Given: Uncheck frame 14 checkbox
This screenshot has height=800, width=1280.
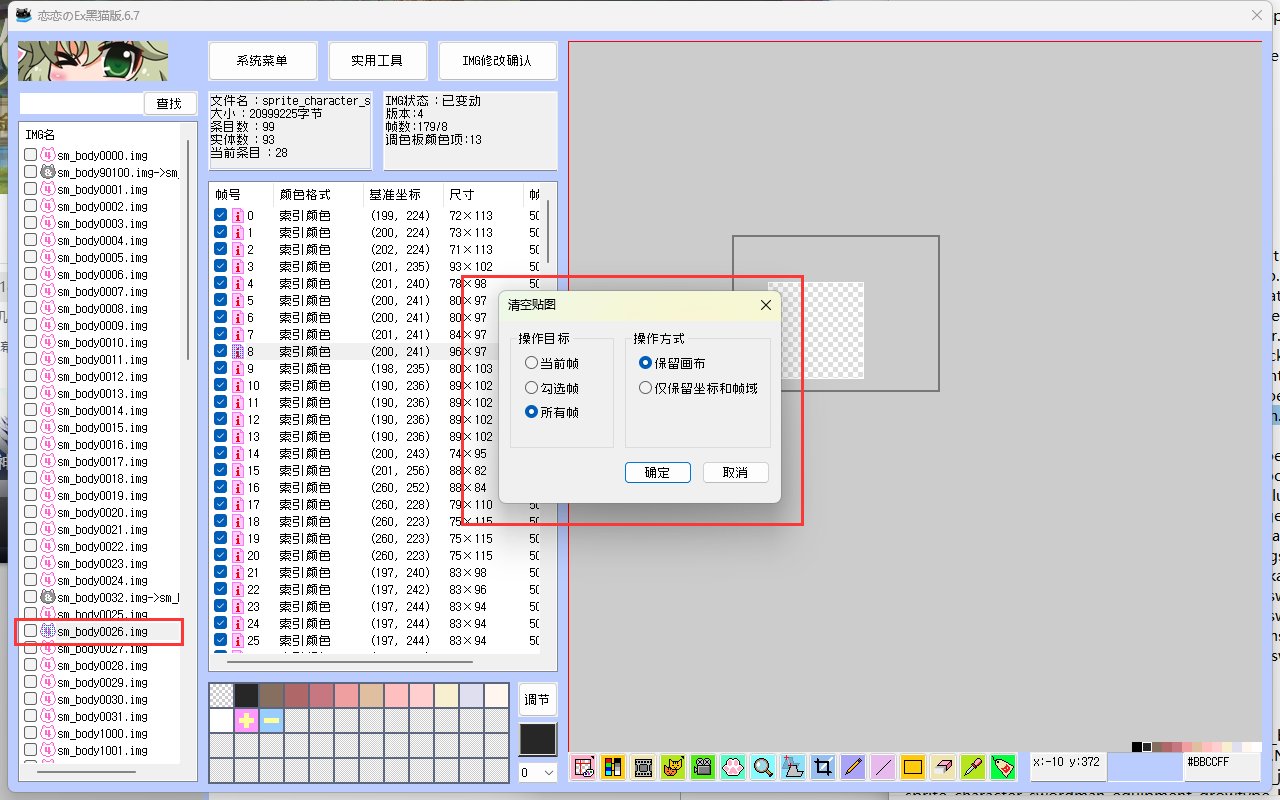Looking at the screenshot, I should pos(220,454).
